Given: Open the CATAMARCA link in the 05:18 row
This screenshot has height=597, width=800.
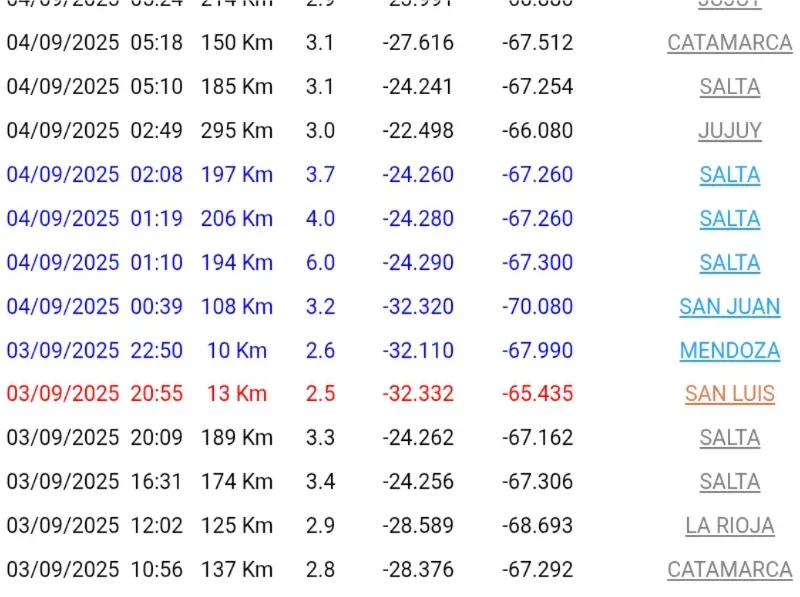Looking at the screenshot, I should pyautogui.click(x=729, y=43).
